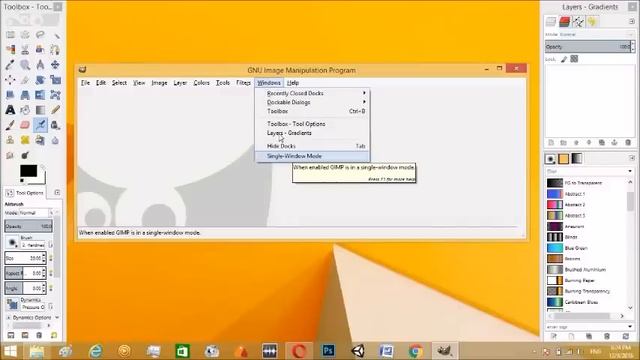Screen dimensions: 640x360
Task: Expand the Recently Closed Docks submenu
Action: pos(313,93)
